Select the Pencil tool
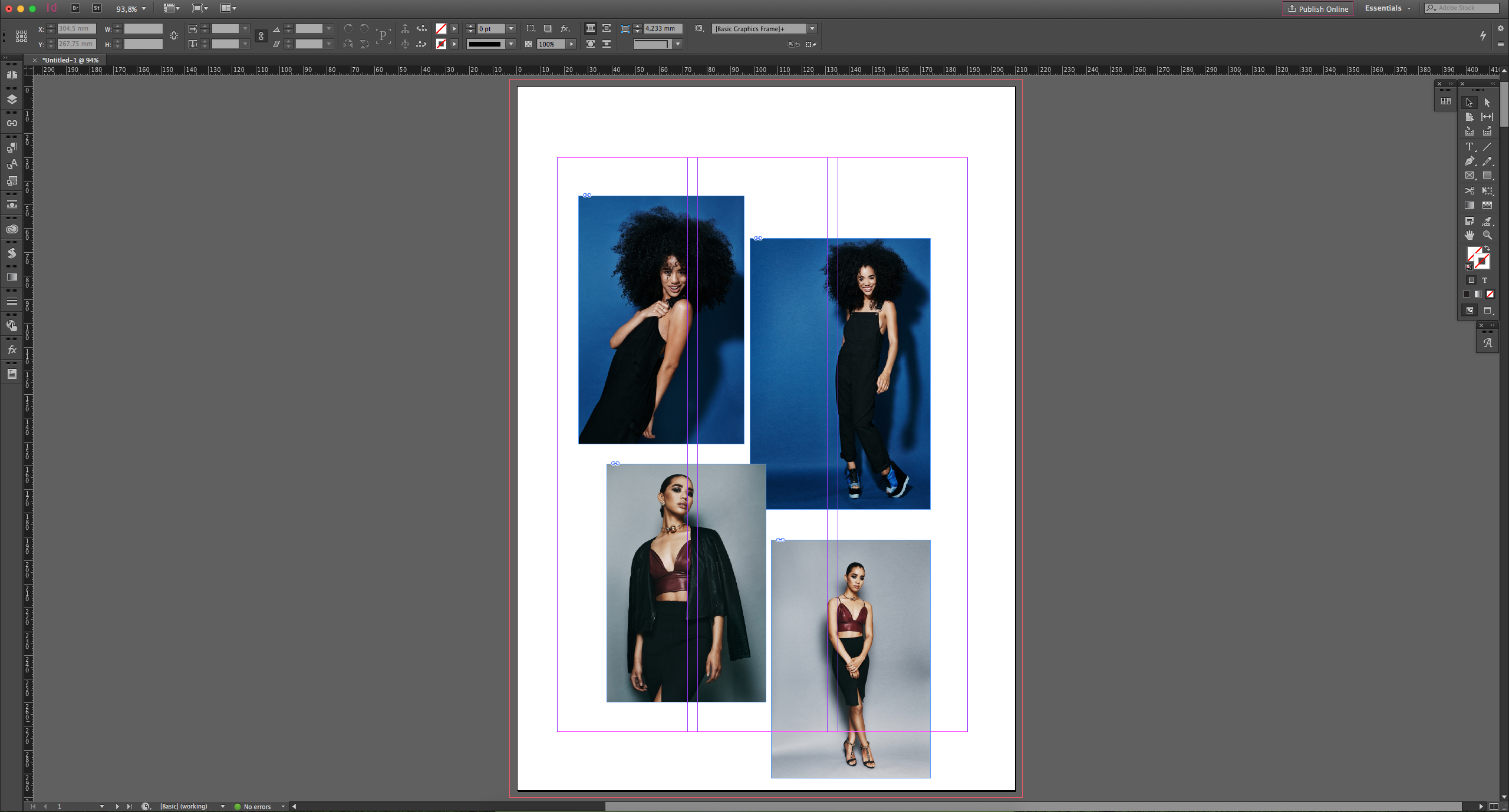 pos(1487,161)
